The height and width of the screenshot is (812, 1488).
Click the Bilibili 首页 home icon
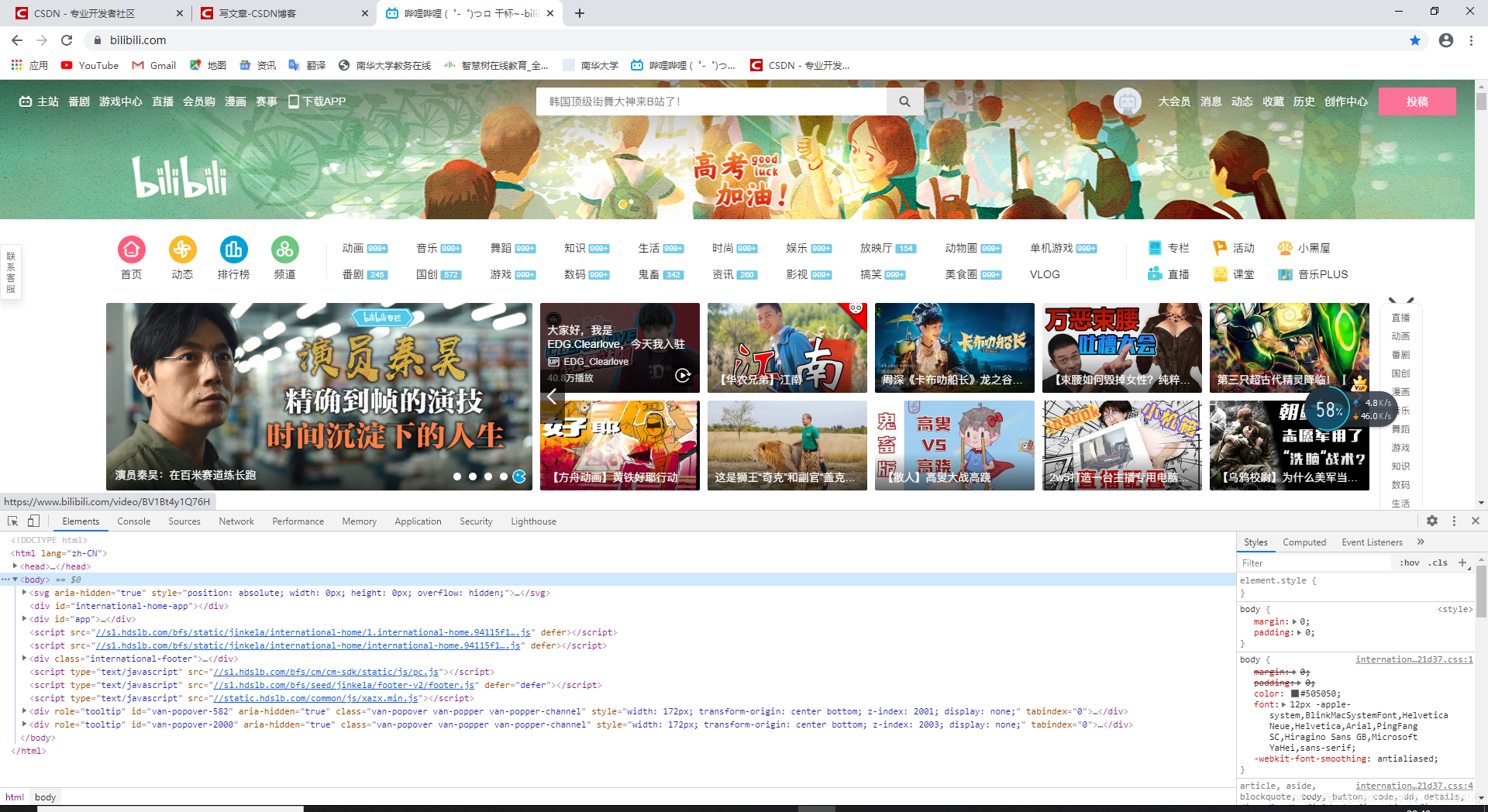[131, 249]
